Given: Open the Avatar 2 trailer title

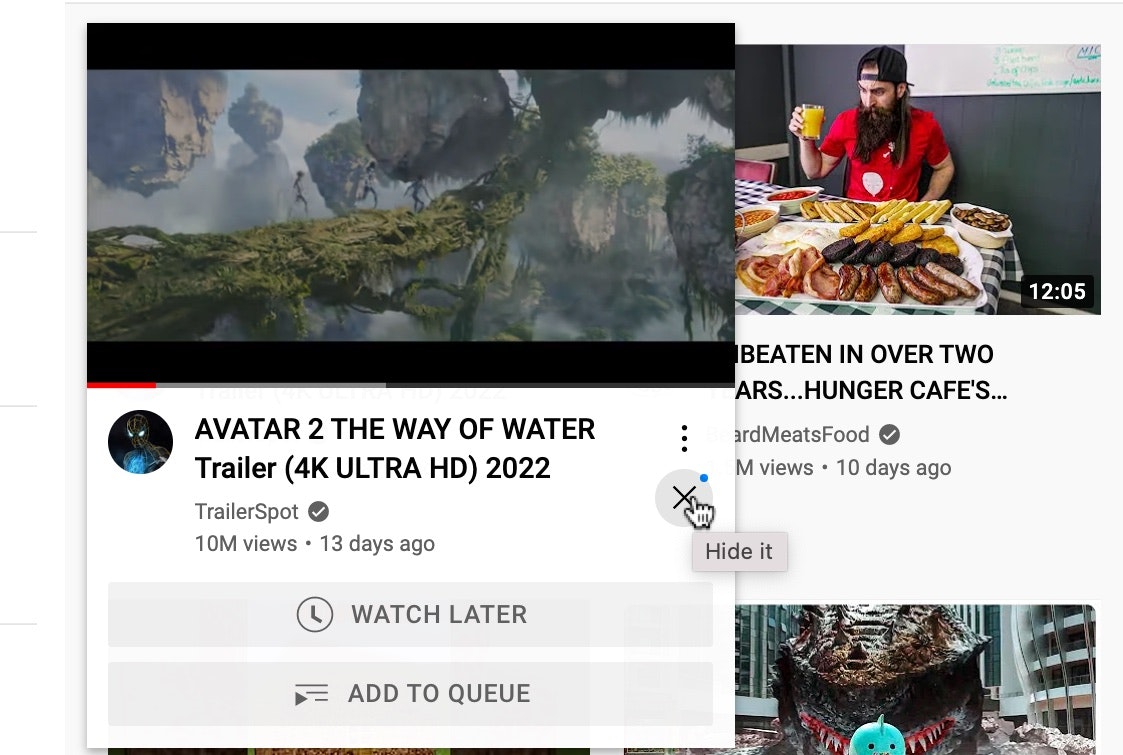Looking at the screenshot, I should (x=395, y=448).
